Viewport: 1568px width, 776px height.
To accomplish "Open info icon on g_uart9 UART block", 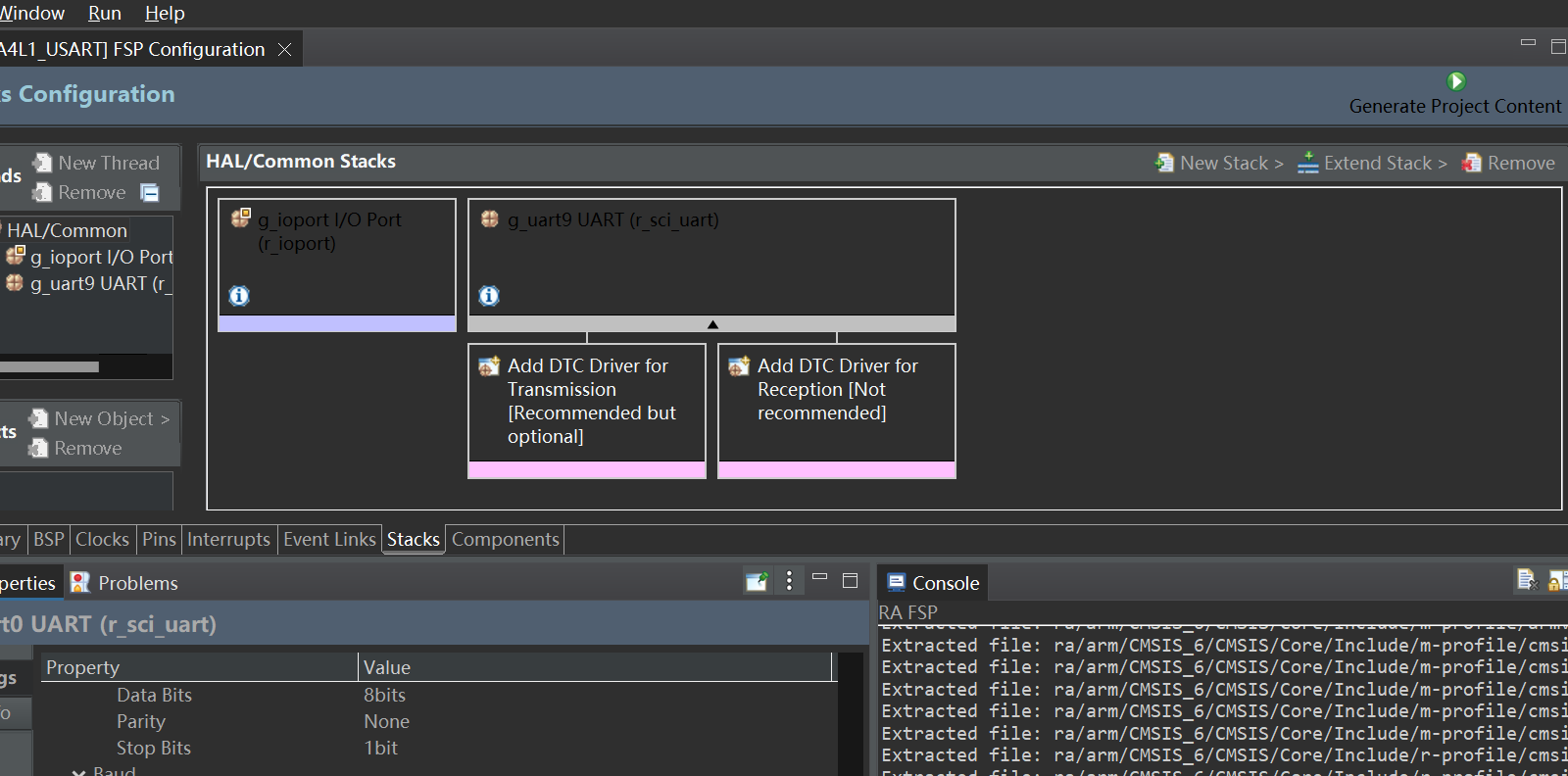I will coord(489,295).
